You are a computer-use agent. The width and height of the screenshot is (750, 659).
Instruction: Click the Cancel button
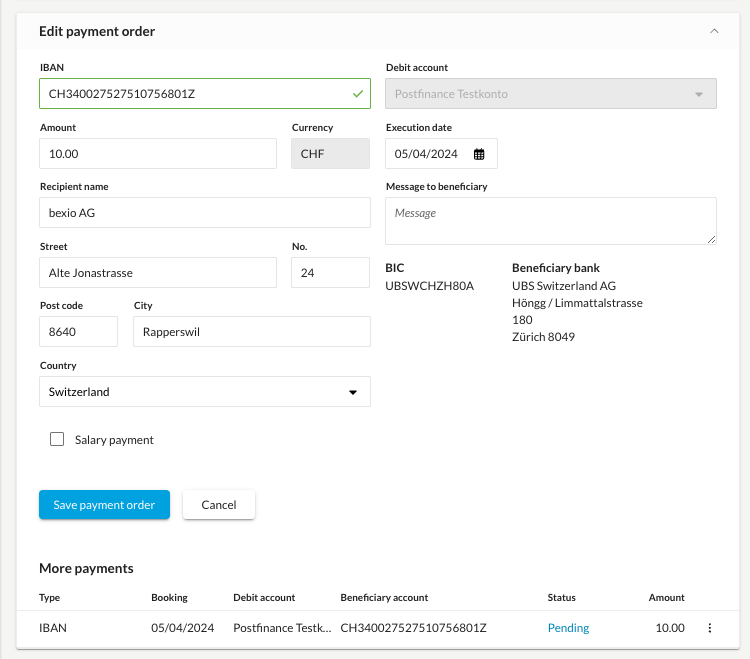pyautogui.click(x=219, y=505)
